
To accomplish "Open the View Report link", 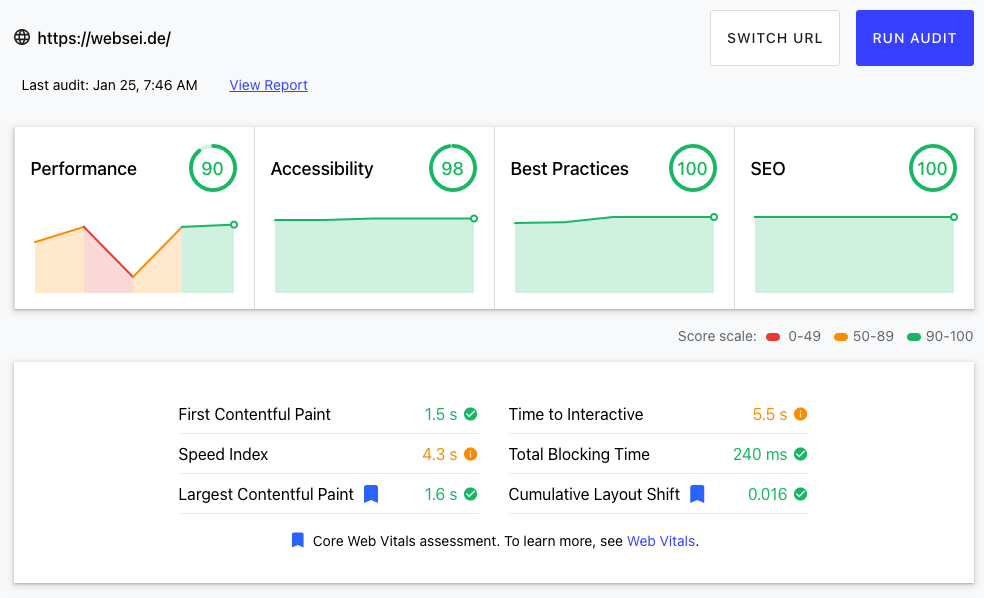I will click(269, 85).
